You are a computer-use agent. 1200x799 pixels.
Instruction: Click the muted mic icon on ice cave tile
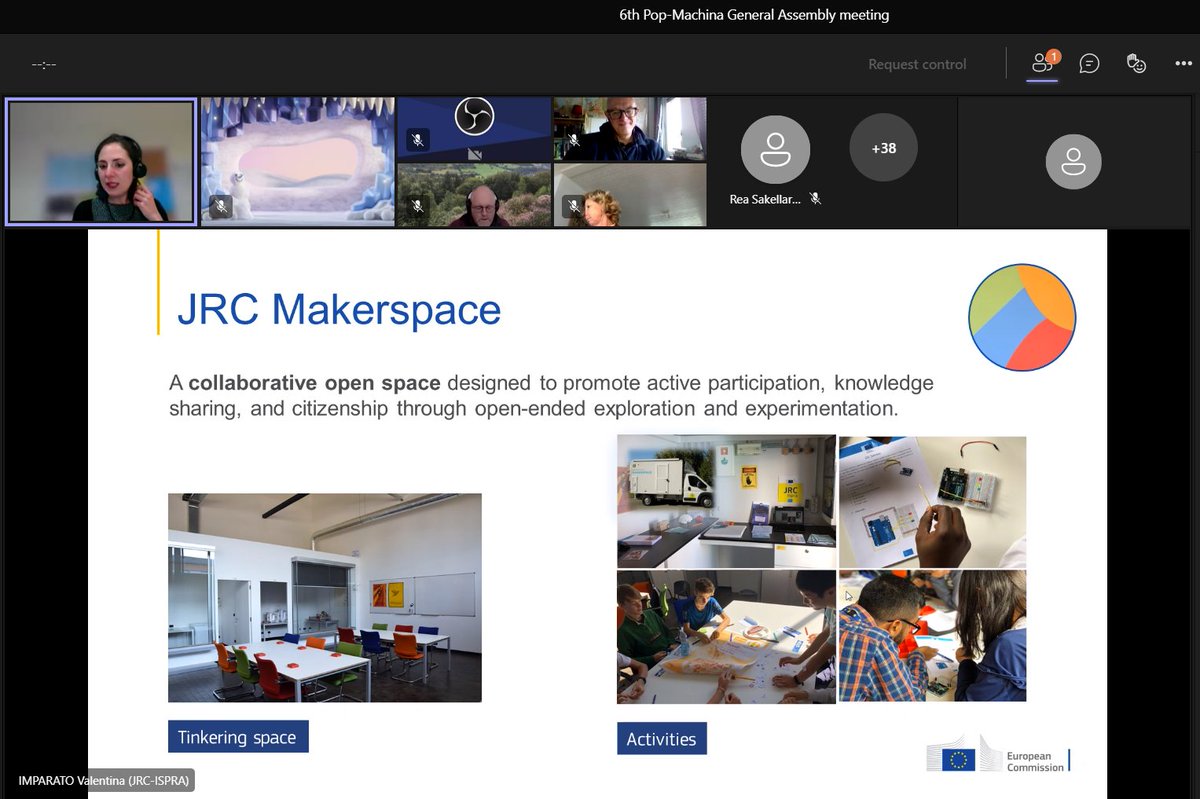coord(221,207)
